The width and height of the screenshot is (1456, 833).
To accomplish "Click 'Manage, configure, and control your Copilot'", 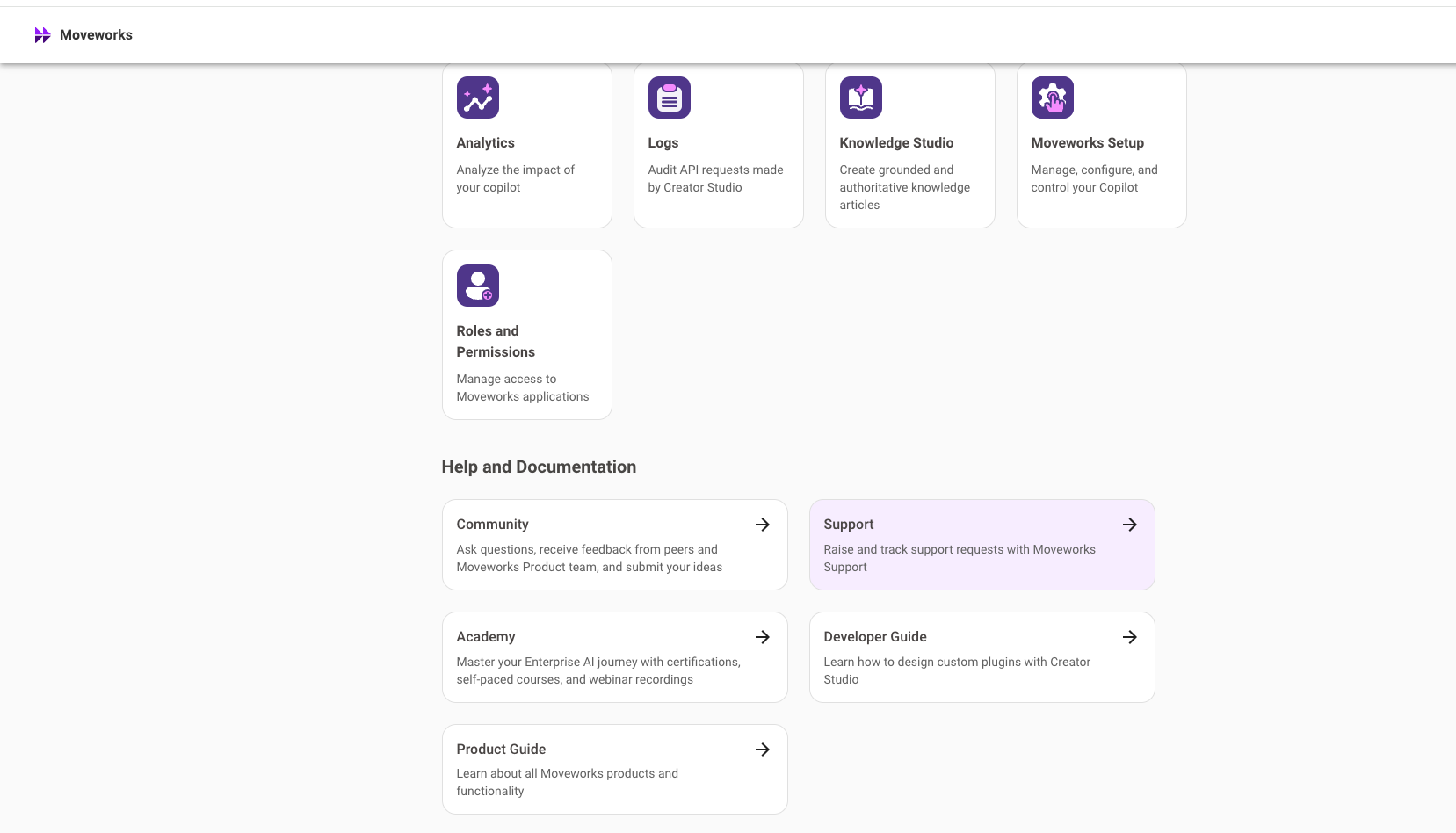I will (x=1095, y=178).
